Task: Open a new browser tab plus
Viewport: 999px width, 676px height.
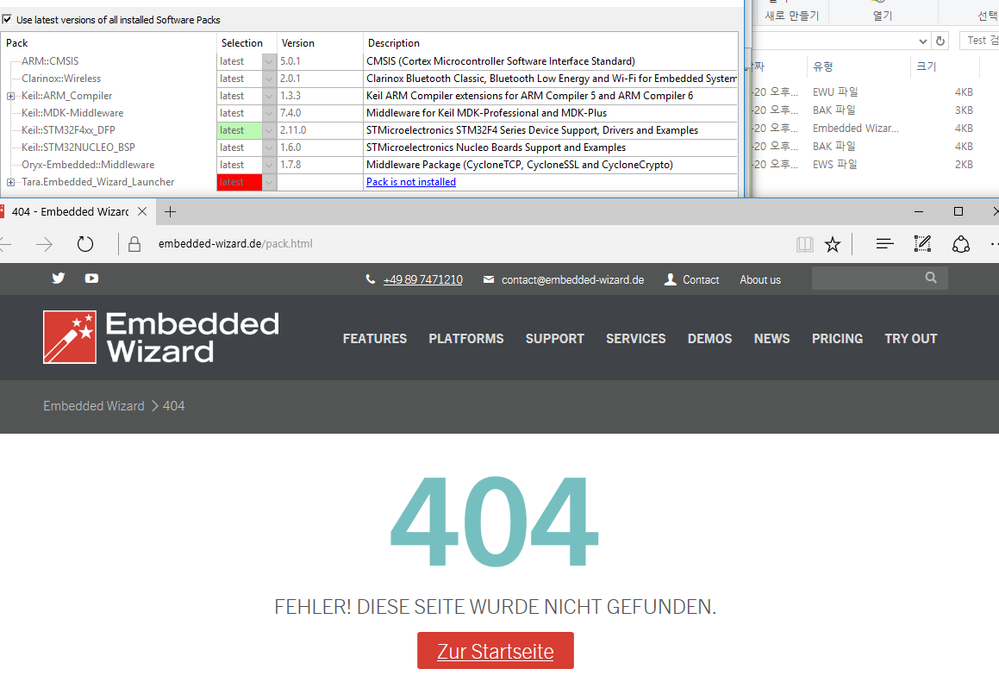Action: [170, 212]
